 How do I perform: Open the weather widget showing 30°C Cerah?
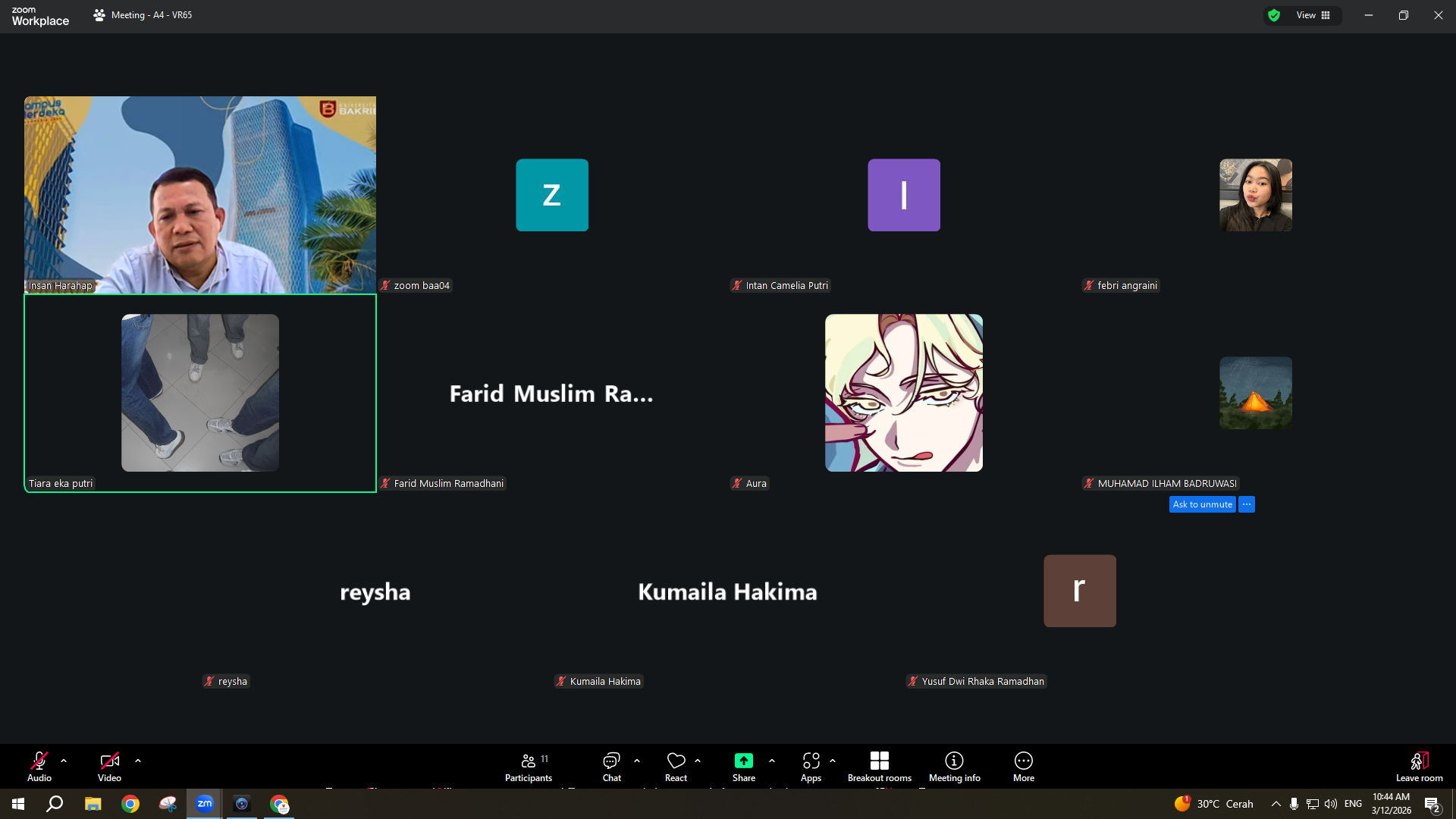(x=1213, y=804)
